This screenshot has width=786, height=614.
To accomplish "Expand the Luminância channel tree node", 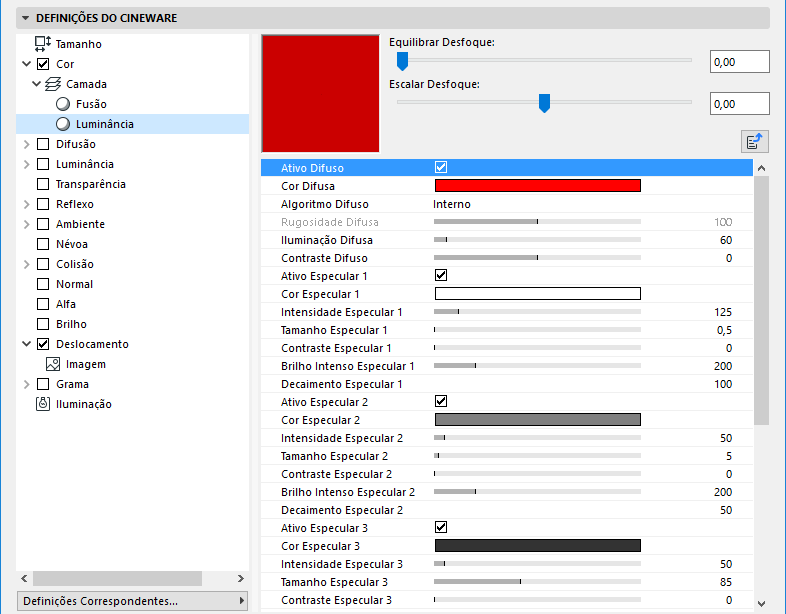I will (x=27, y=164).
